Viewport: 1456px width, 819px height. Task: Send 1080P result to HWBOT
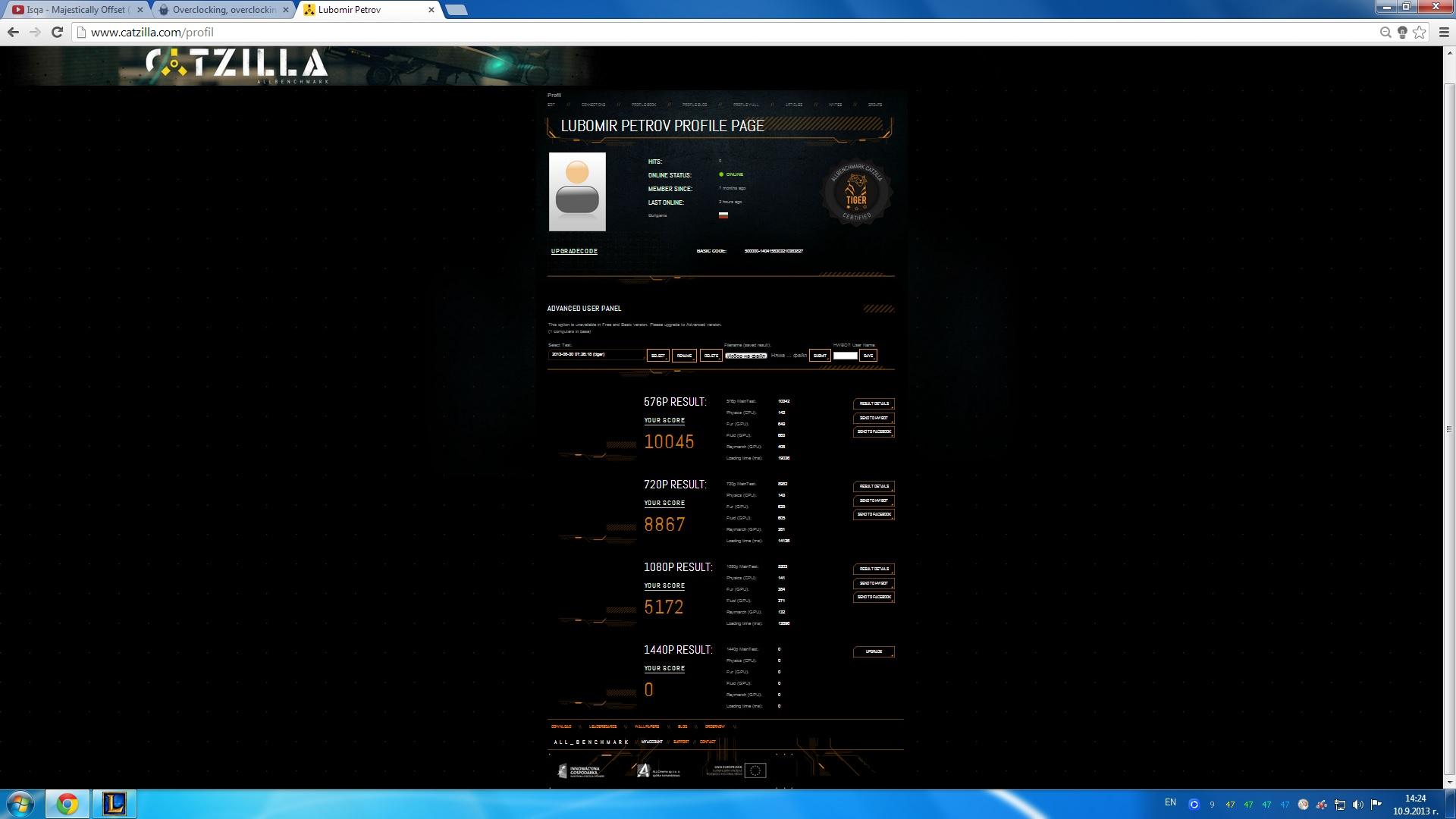[x=874, y=583]
